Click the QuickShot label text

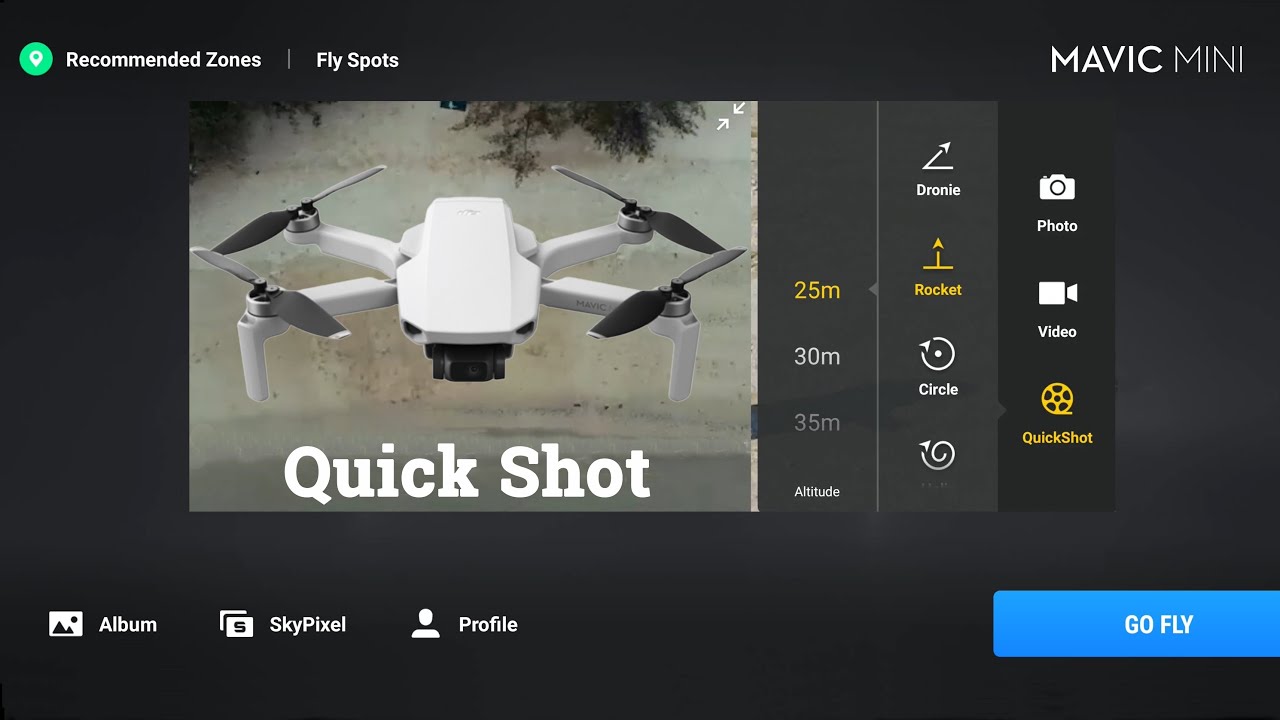(x=1057, y=437)
